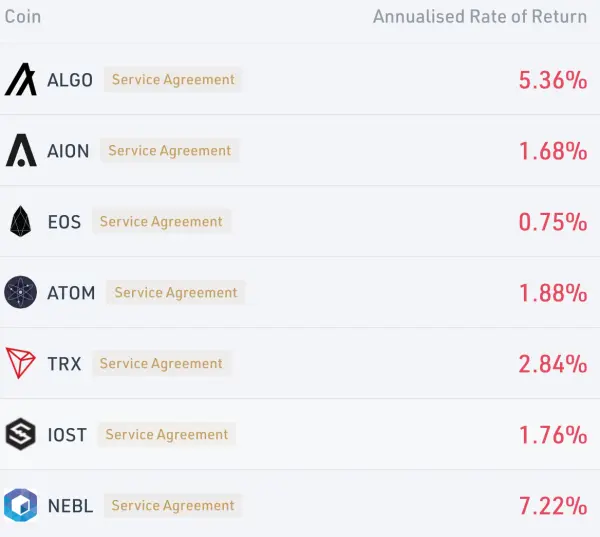
Task: Click the Annualised Rate of Return header
Action: [480, 17]
